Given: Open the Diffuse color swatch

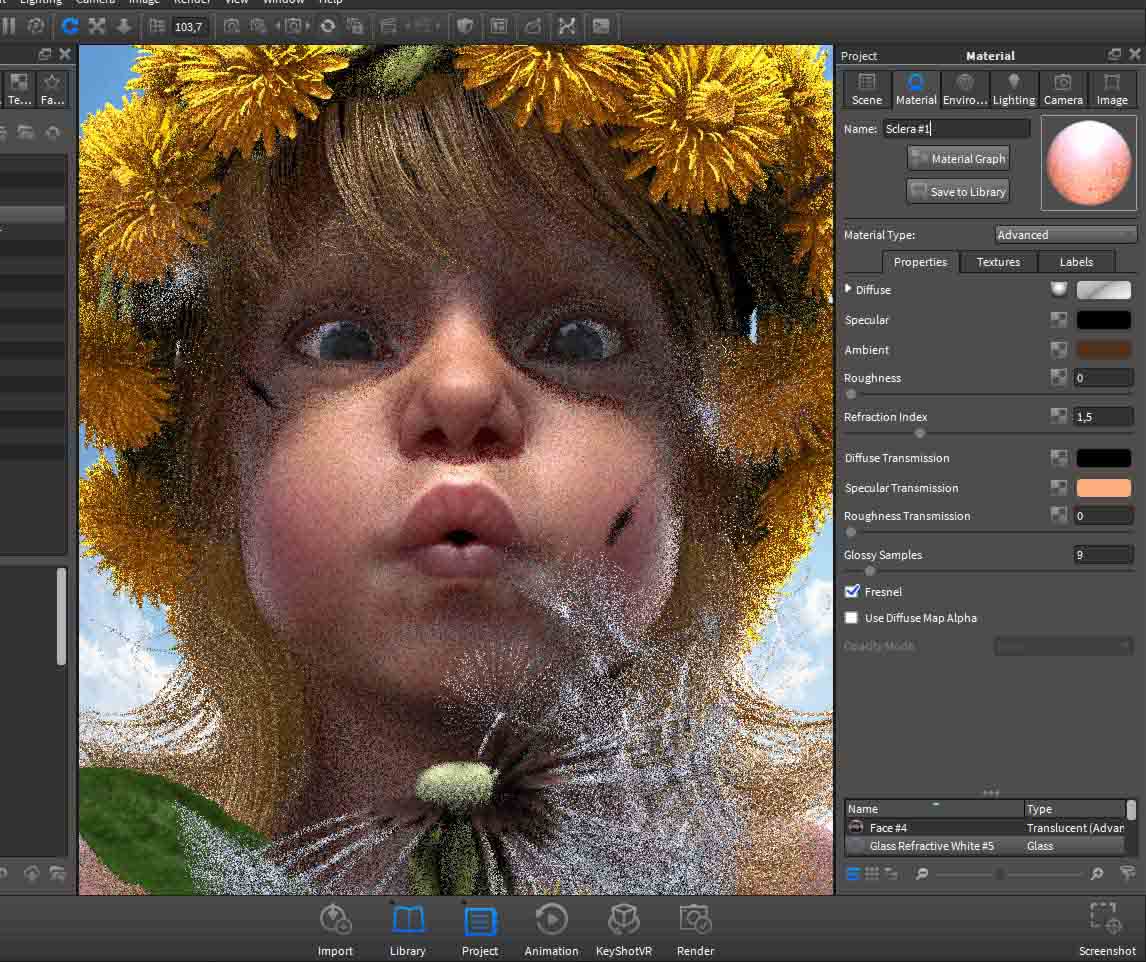Looking at the screenshot, I should [1104, 289].
